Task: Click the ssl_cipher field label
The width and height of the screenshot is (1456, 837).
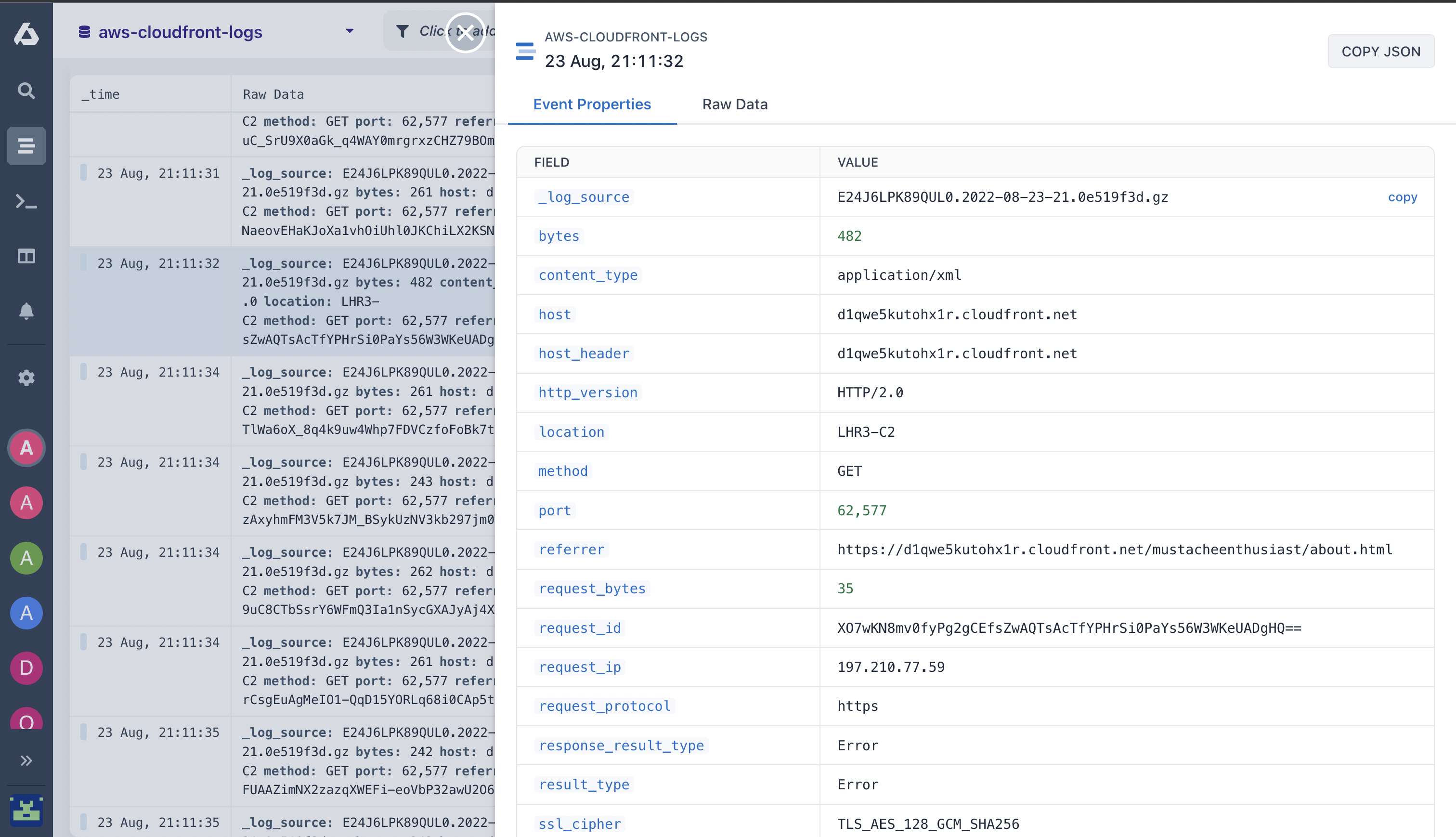Action: coord(580,824)
